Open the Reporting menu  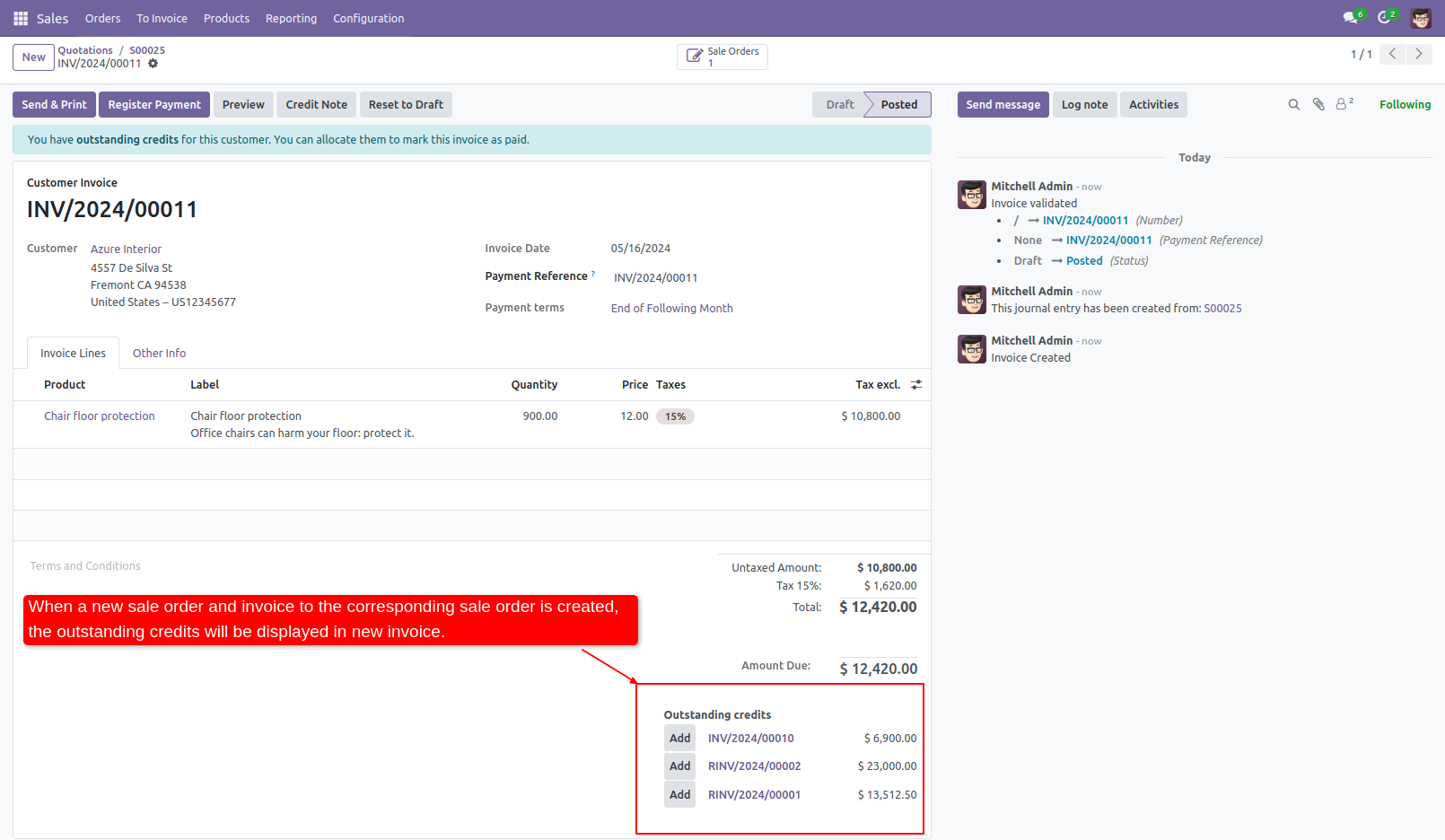pyautogui.click(x=291, y=18)
